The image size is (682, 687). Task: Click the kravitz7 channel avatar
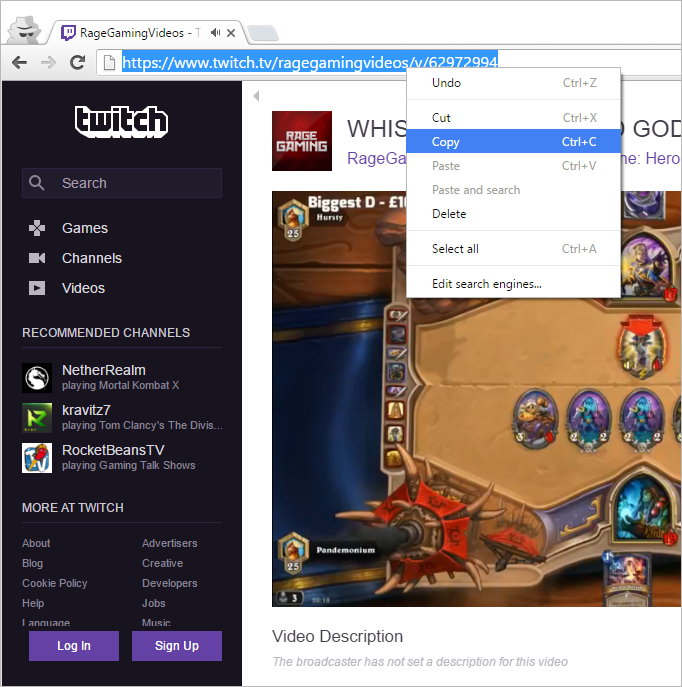pos(37,418)
